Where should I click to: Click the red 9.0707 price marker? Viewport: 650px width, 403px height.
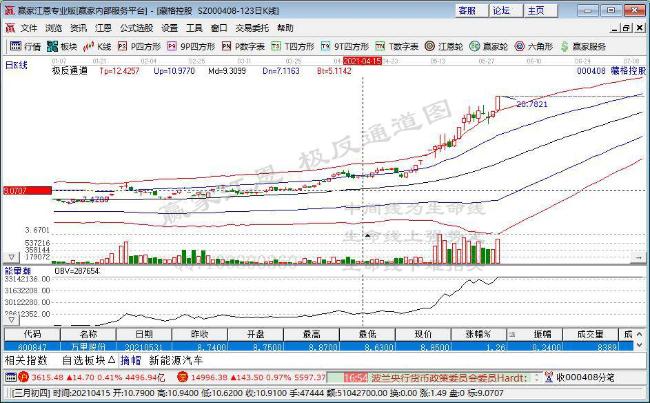click(27, 191)
